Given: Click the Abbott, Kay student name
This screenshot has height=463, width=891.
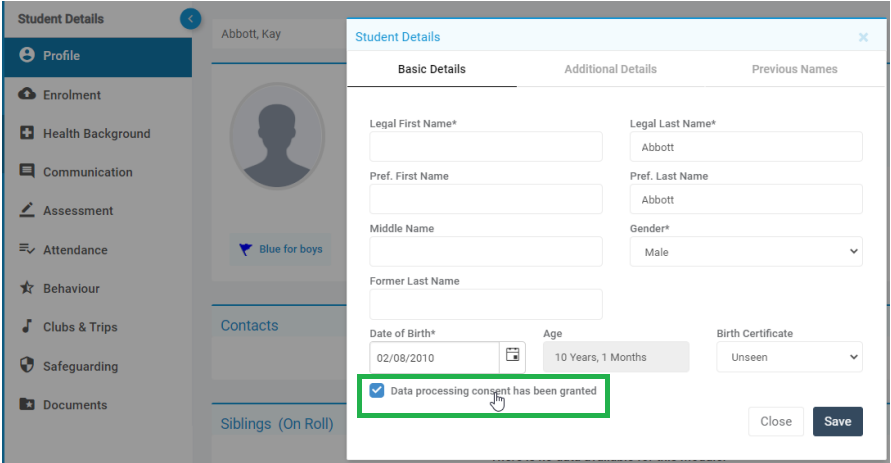Looking at the screenshot, I should point(251,34).
